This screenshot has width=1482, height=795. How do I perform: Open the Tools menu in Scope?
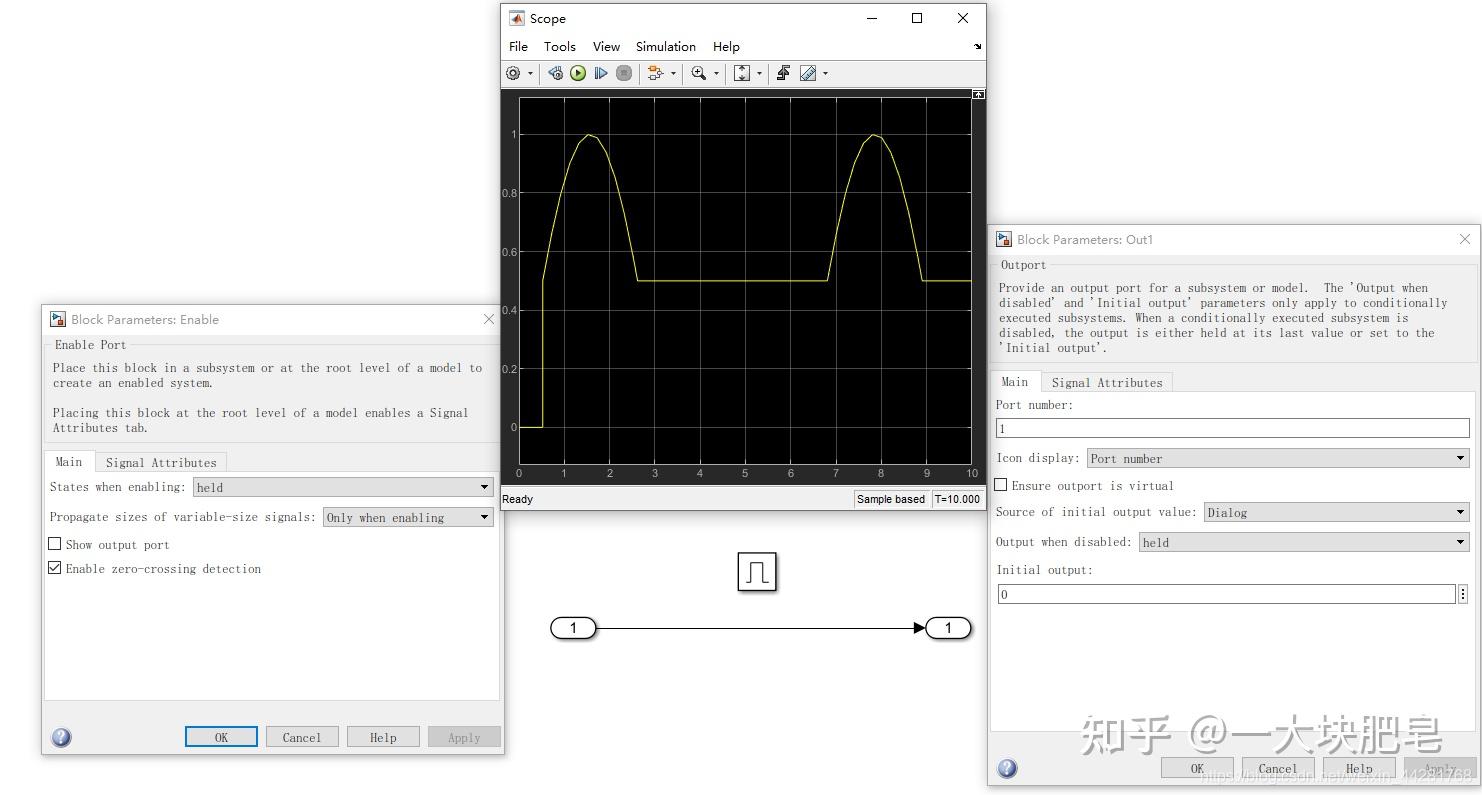pos(560,46)
